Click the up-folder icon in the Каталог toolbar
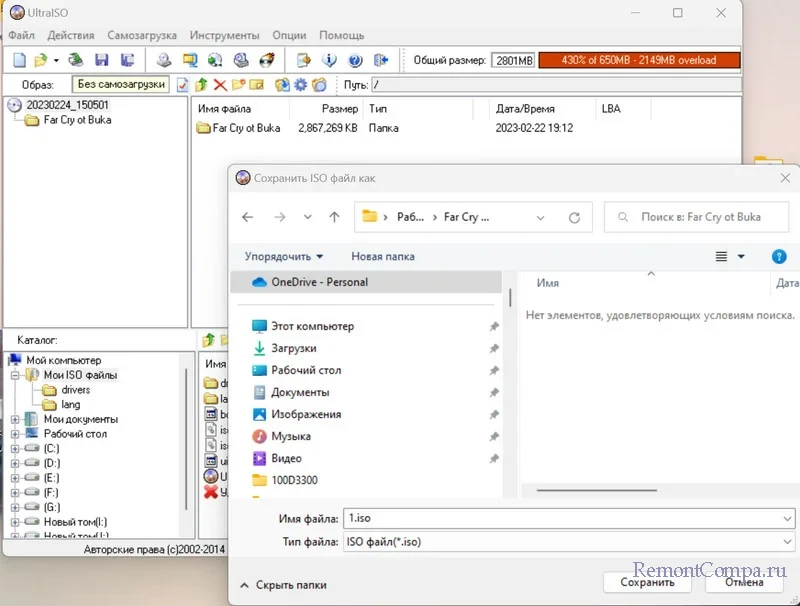Viewport: 800px width, 606px height. pos(208,340)
